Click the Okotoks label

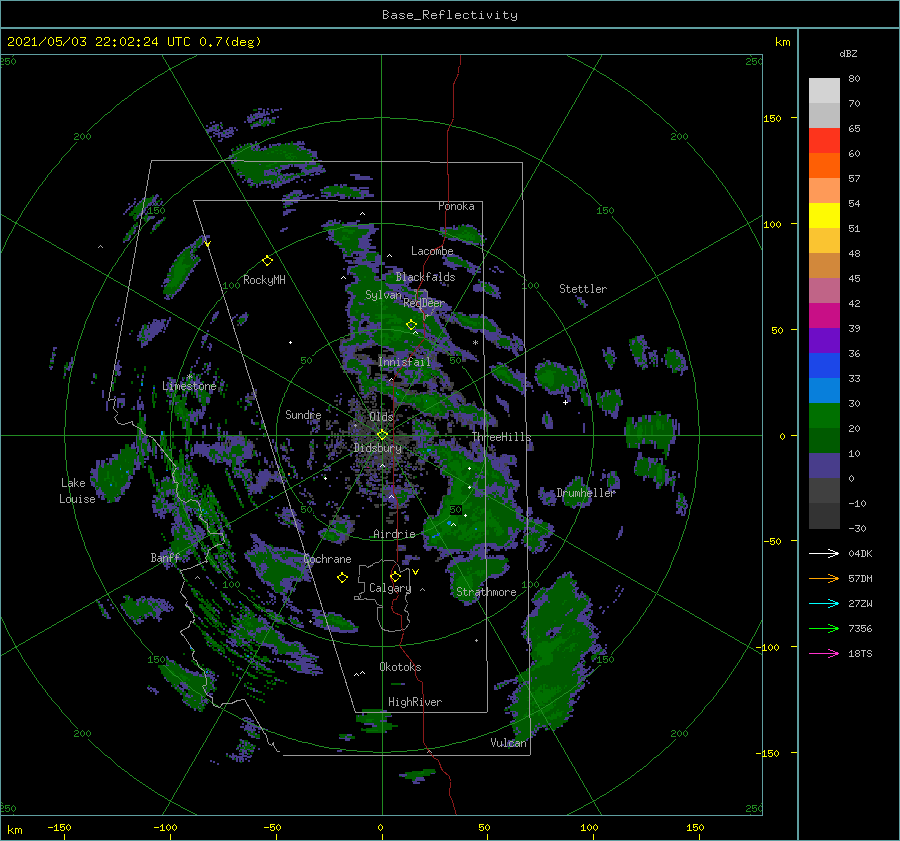click(400, 667)
